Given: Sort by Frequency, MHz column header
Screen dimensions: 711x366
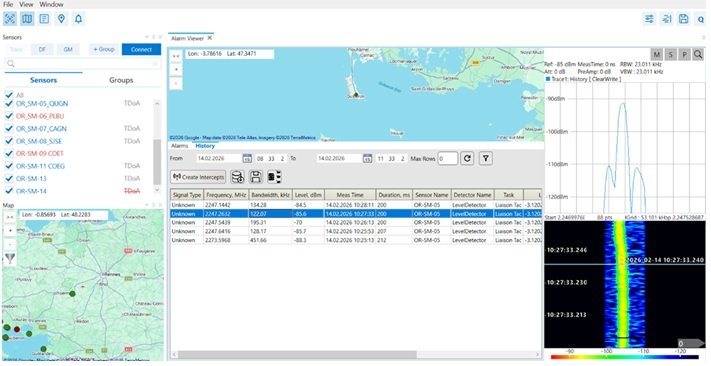Looking at the screenshot, I should click(x=225, y=195).
